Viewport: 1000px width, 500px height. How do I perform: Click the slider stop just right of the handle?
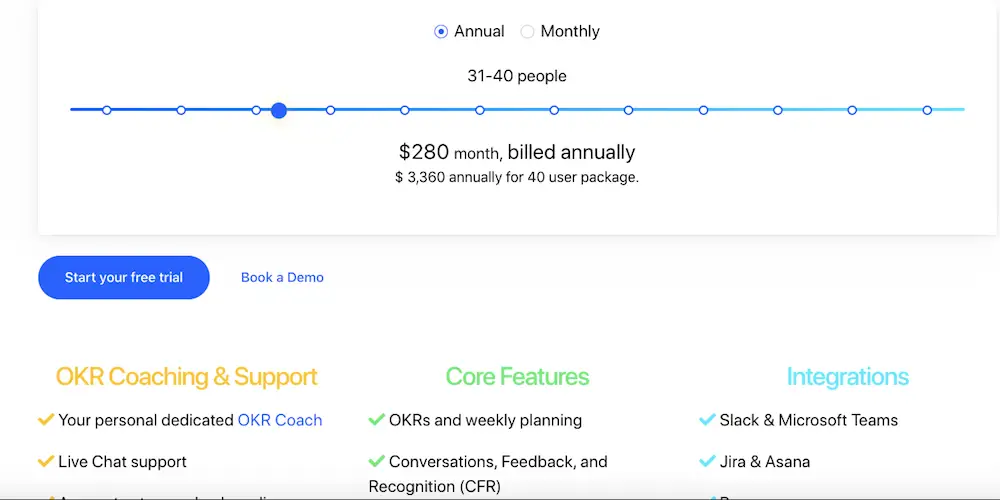tap(330, 110)
